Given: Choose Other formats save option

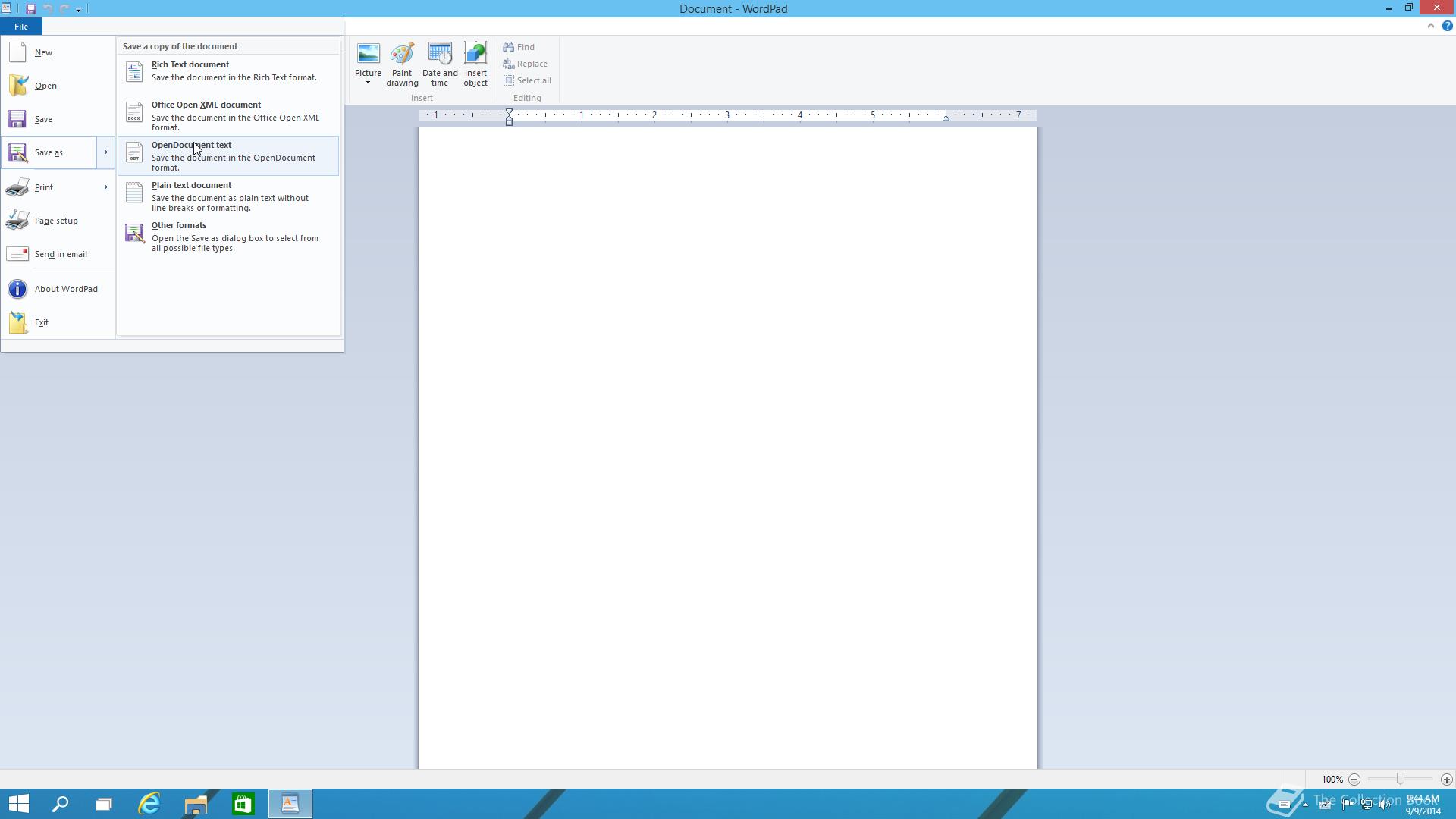Looking at the screenshot, I should (x=228, y=237).
